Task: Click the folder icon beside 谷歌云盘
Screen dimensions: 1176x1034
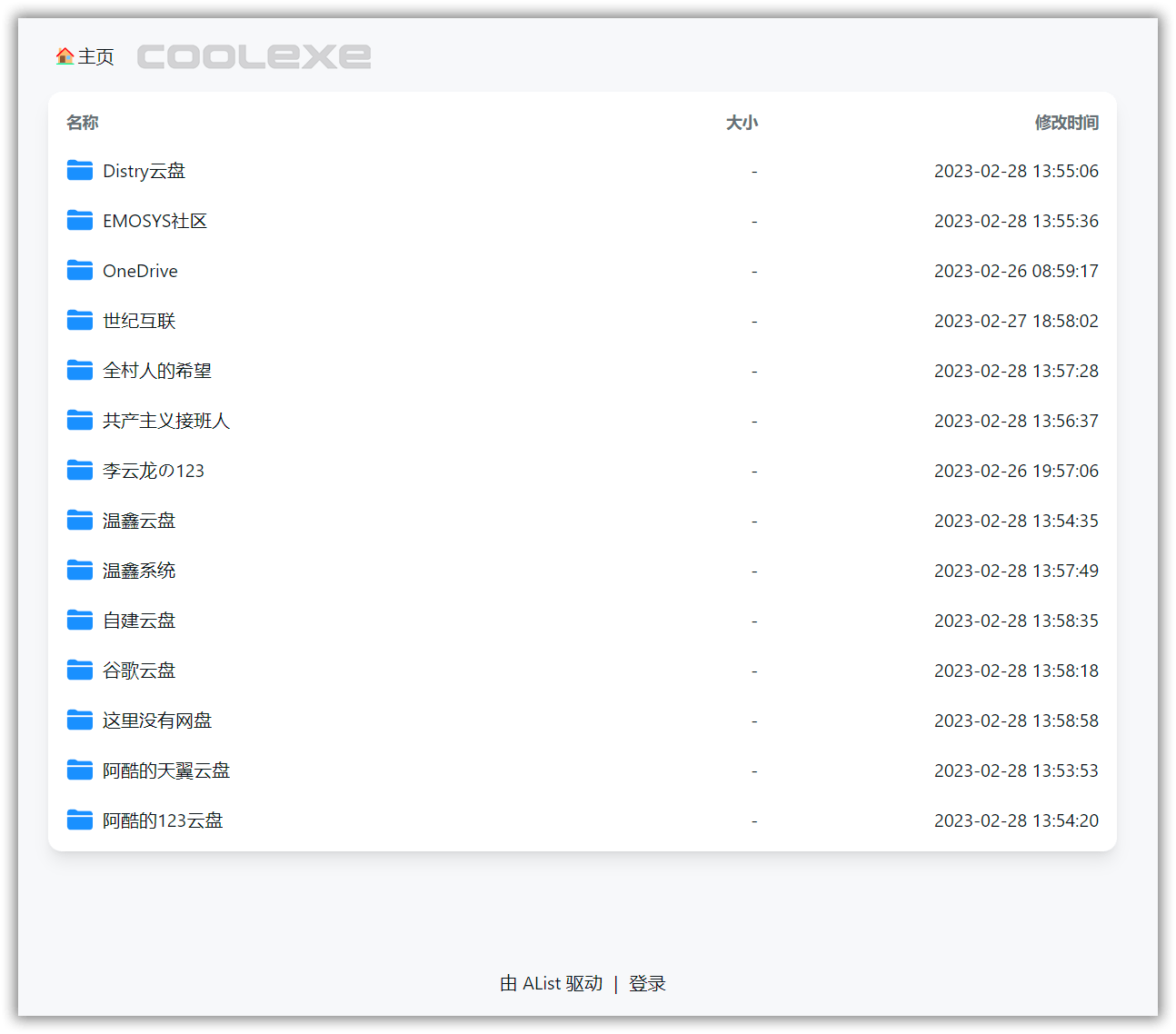Action: [x=79, y=670]
